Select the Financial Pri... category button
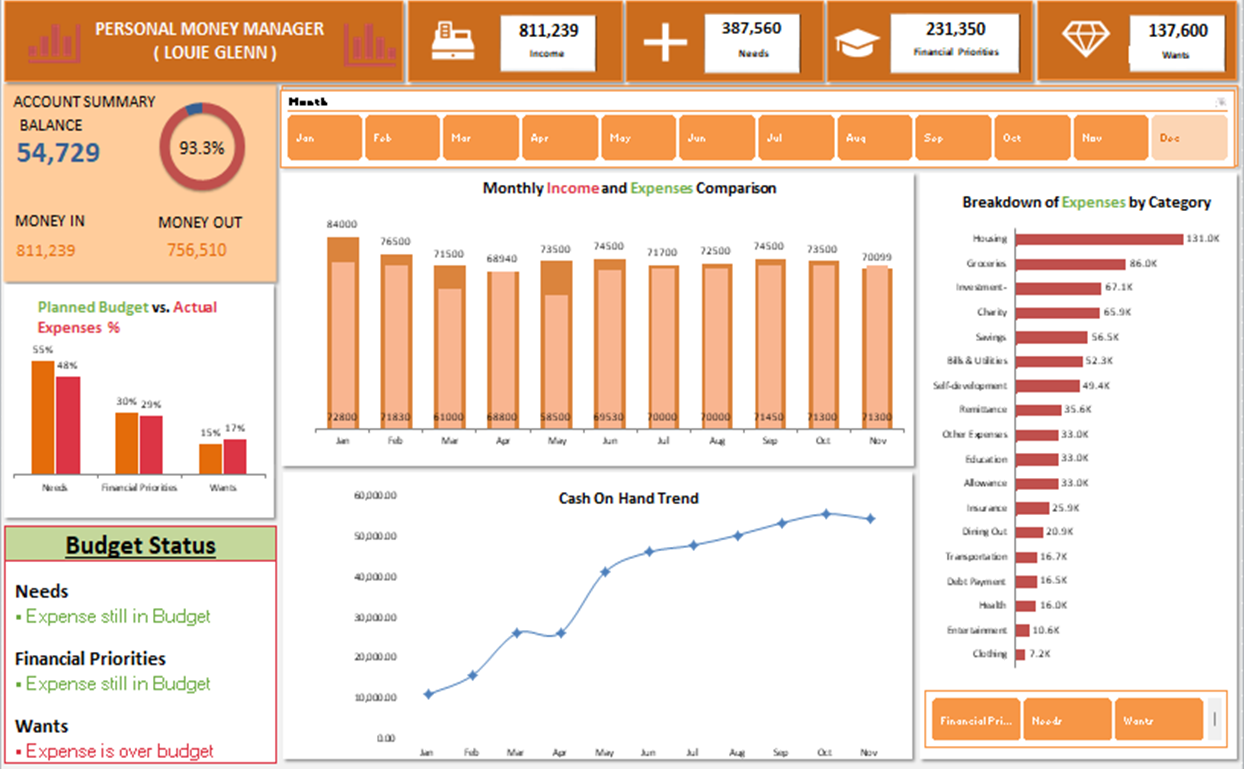The height and width of the screenshot is (769, 1244). tap(974, 718)
